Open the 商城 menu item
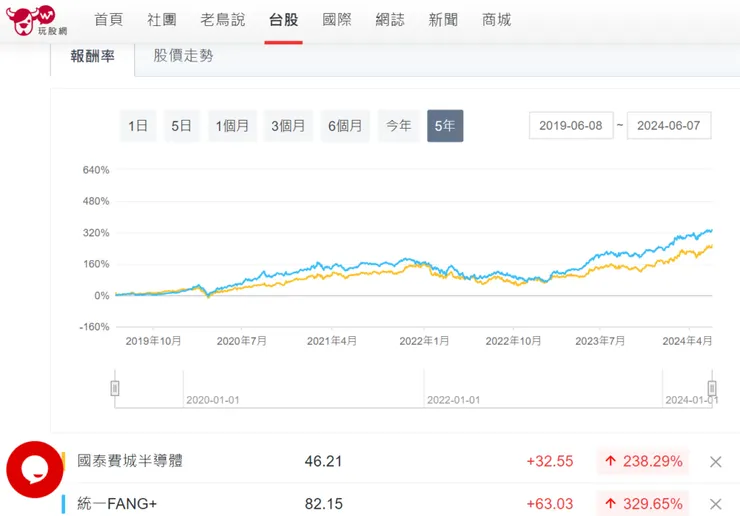The width and height of the screenshot is (740, 516). point(496,20)
